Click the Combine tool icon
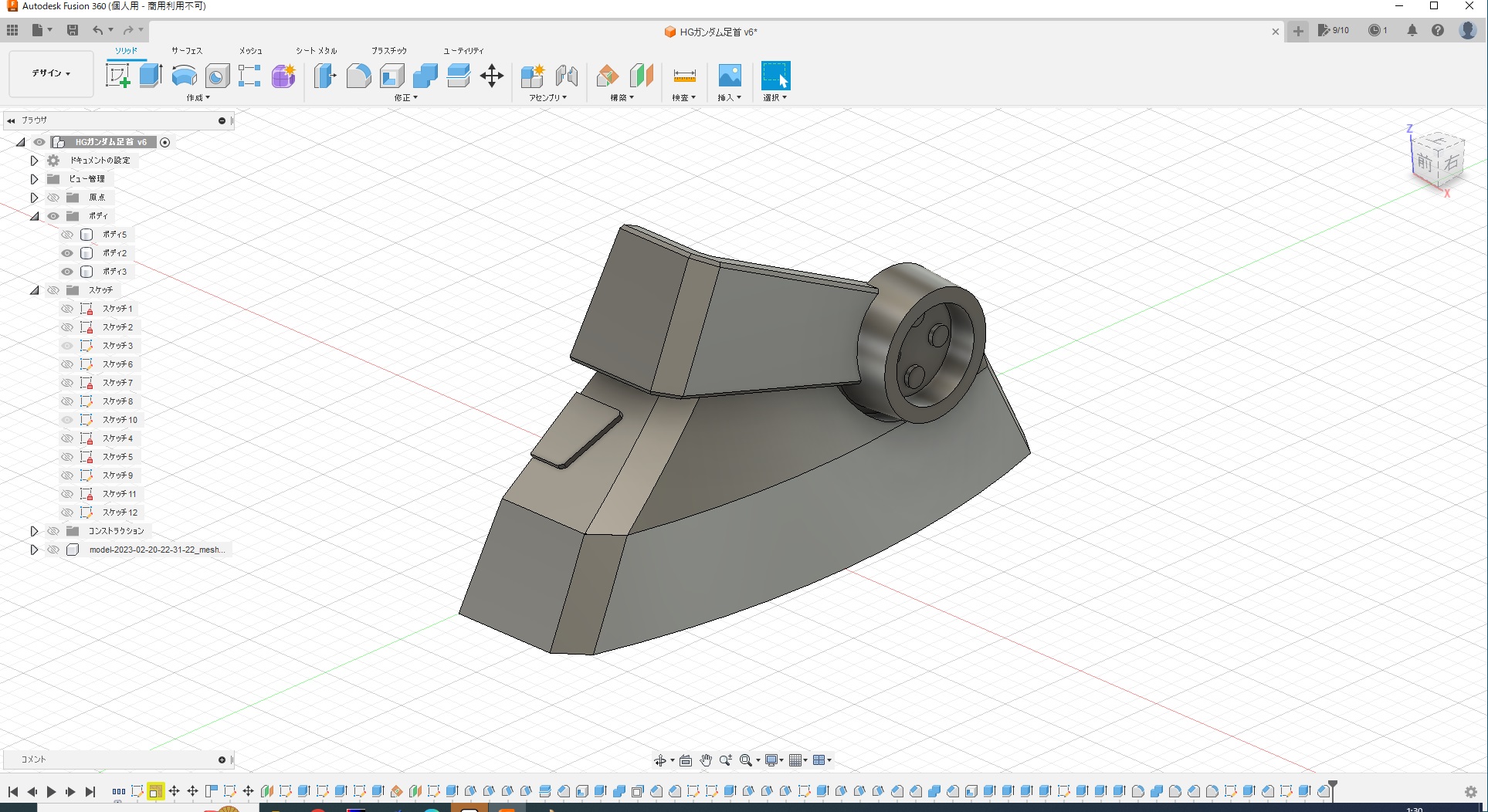The image size is (1488, 812). [425, 76]
